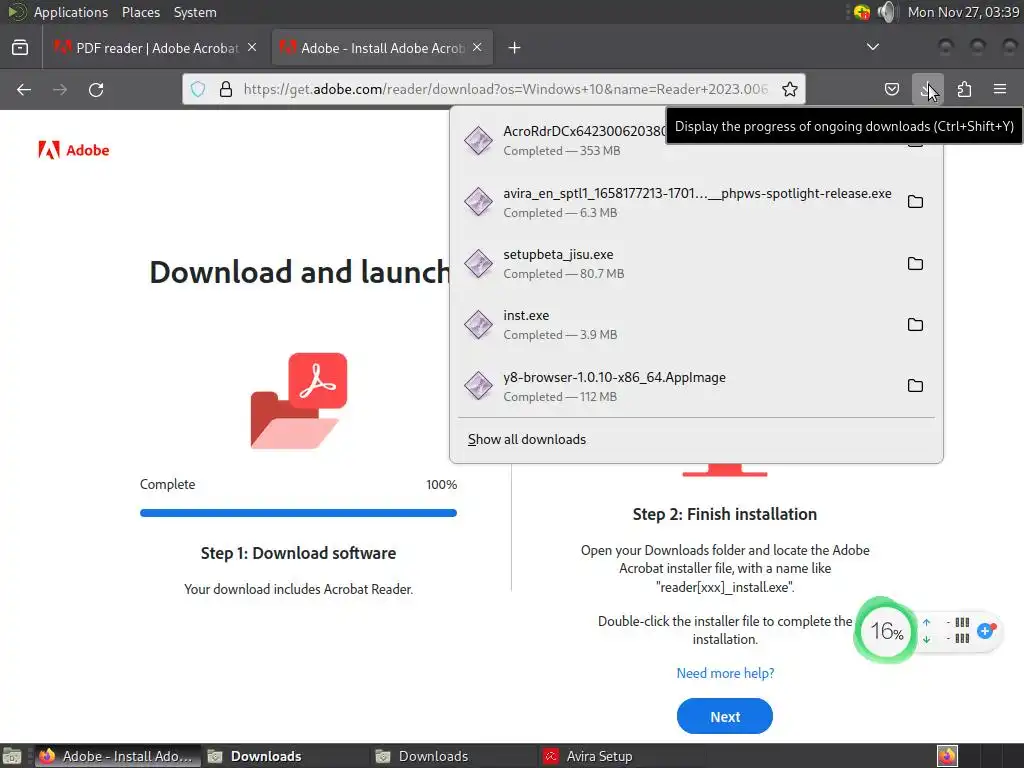Image resolution: width=1024 pixels, height=768 pixels.
Task: Open y8-browser-1.0.10 AppImage entry
Action: click(x=677, y=386)
